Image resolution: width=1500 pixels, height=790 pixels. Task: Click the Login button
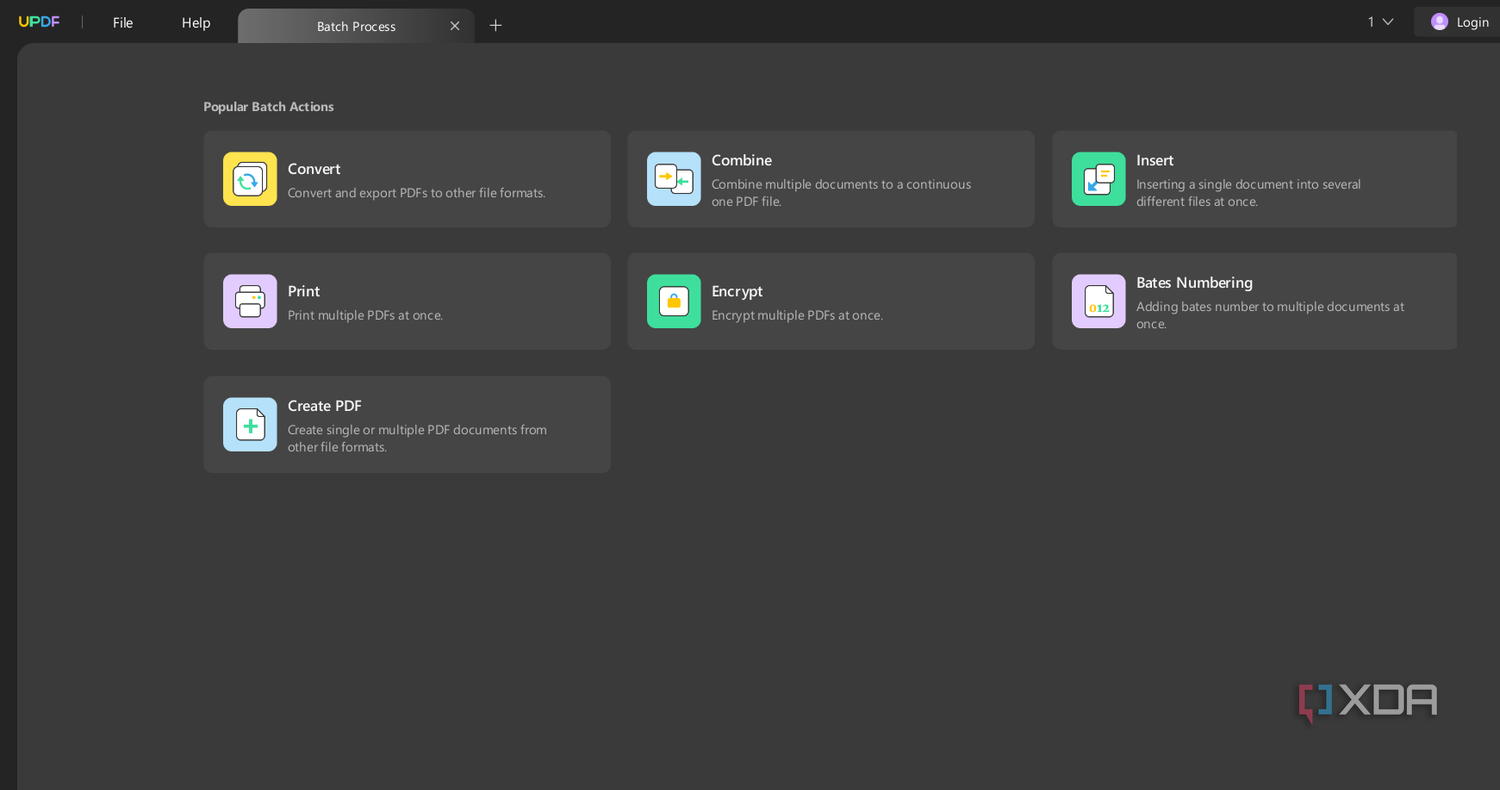(1460, 22)
